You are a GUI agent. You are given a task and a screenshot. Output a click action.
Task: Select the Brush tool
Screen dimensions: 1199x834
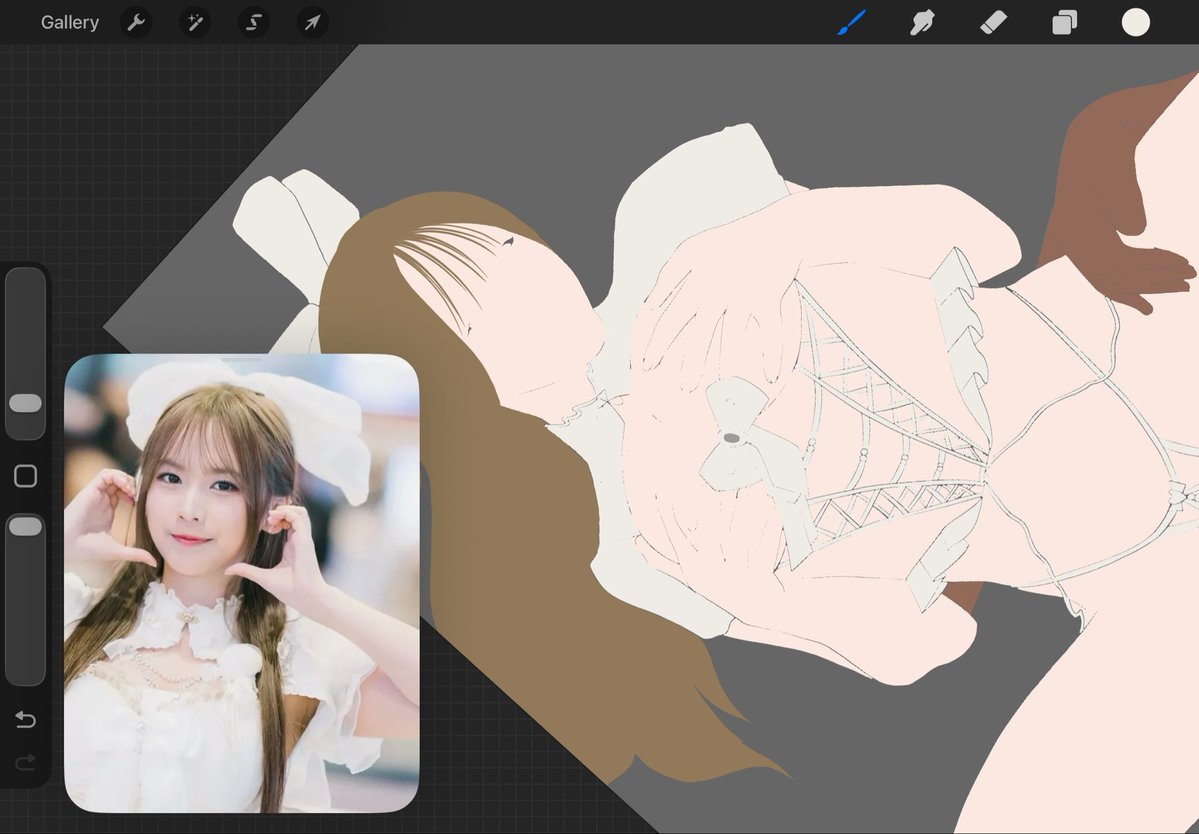852,22
